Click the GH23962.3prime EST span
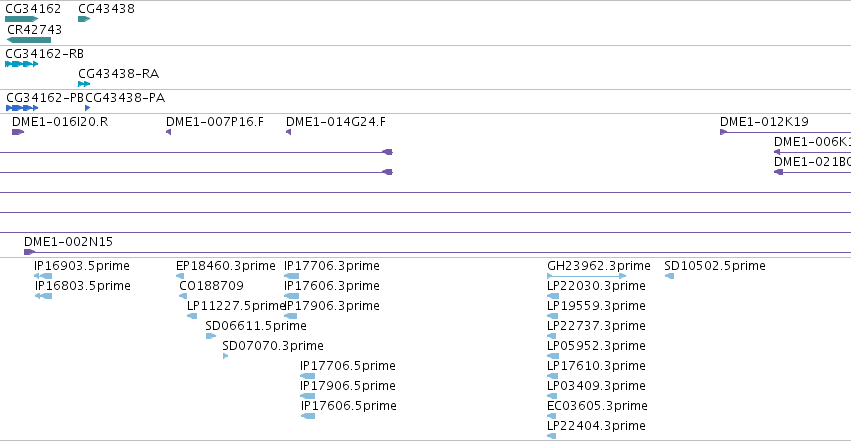The image size is (851, 441). click(x=587, y=276)
